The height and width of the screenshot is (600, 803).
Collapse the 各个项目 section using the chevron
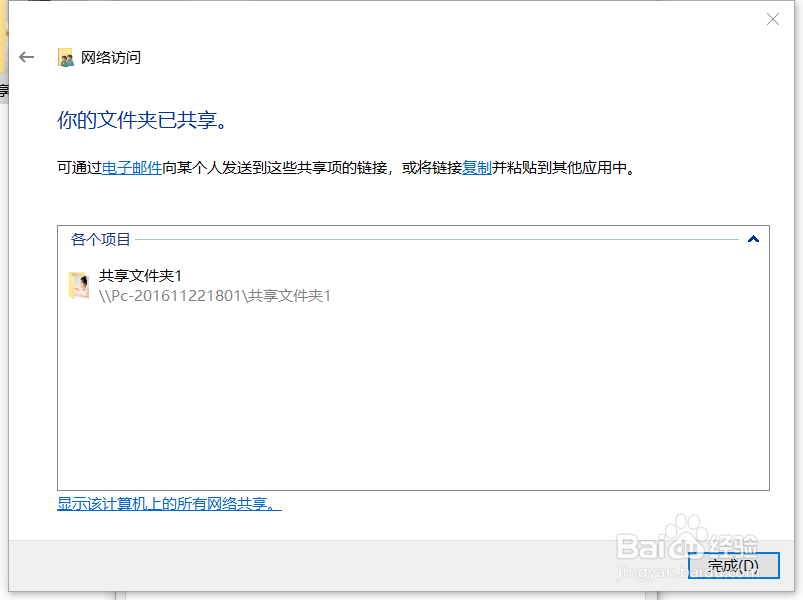coord(755,239)
